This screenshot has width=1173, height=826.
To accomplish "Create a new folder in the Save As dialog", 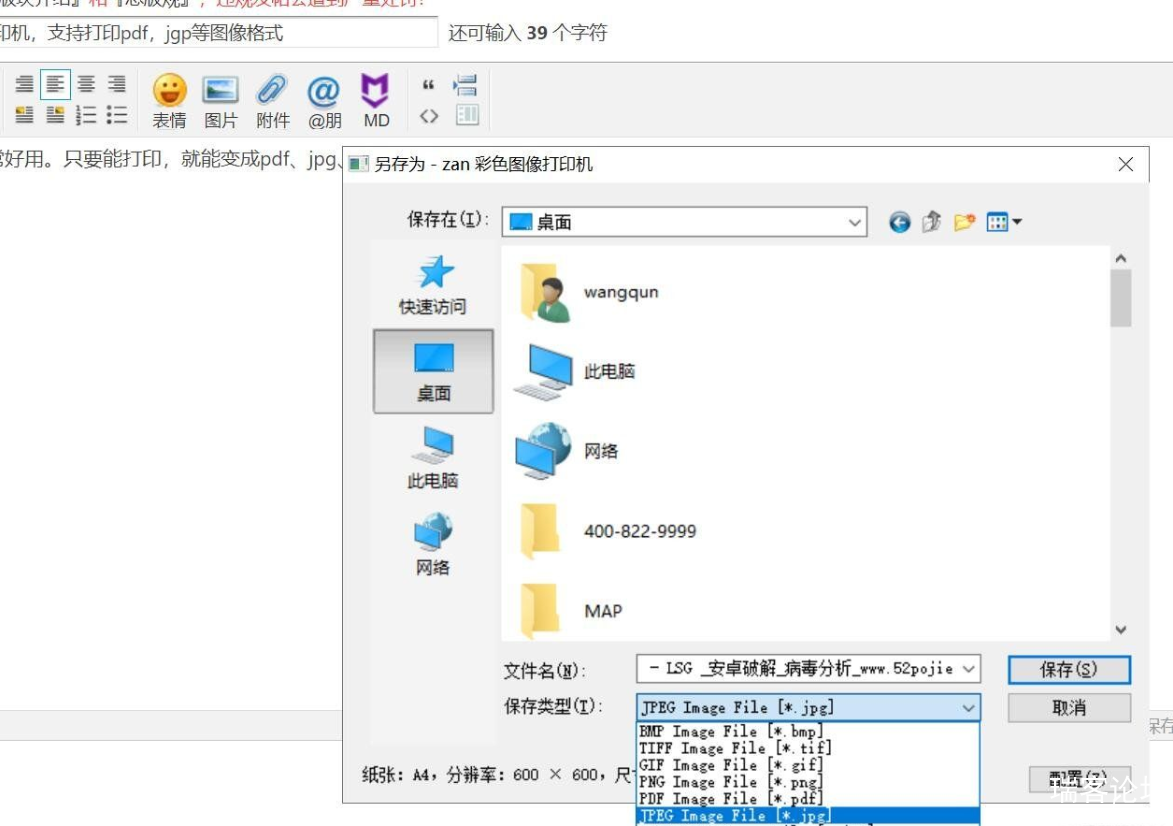I will tap(964, 222).
